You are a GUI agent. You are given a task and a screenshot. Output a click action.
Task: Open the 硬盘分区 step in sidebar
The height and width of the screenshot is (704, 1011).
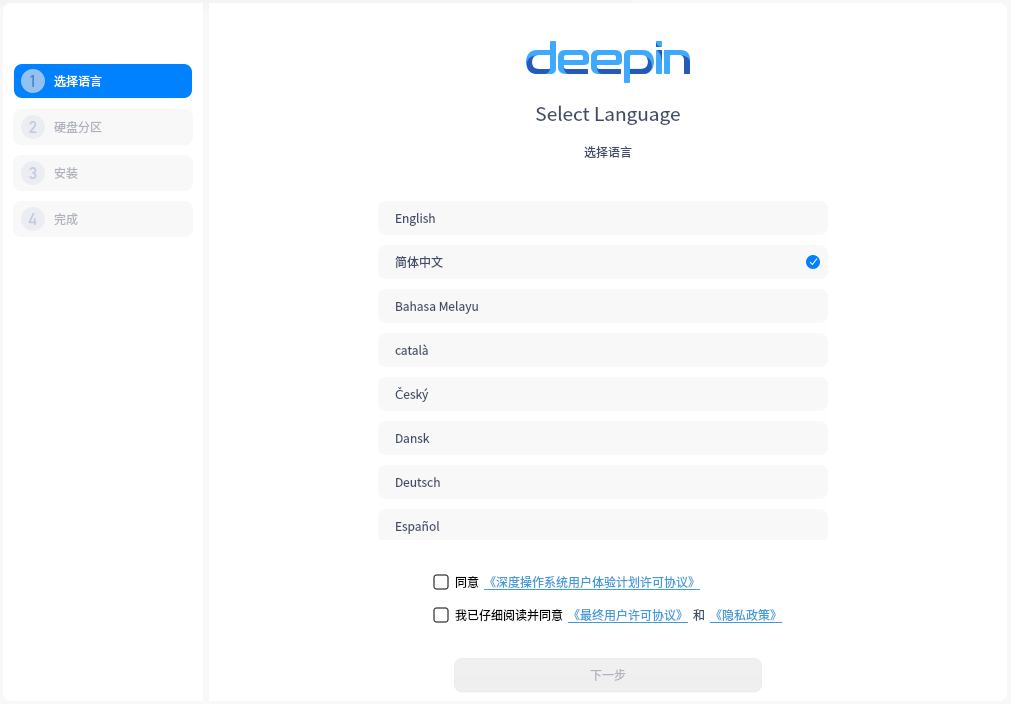point(103,127)
